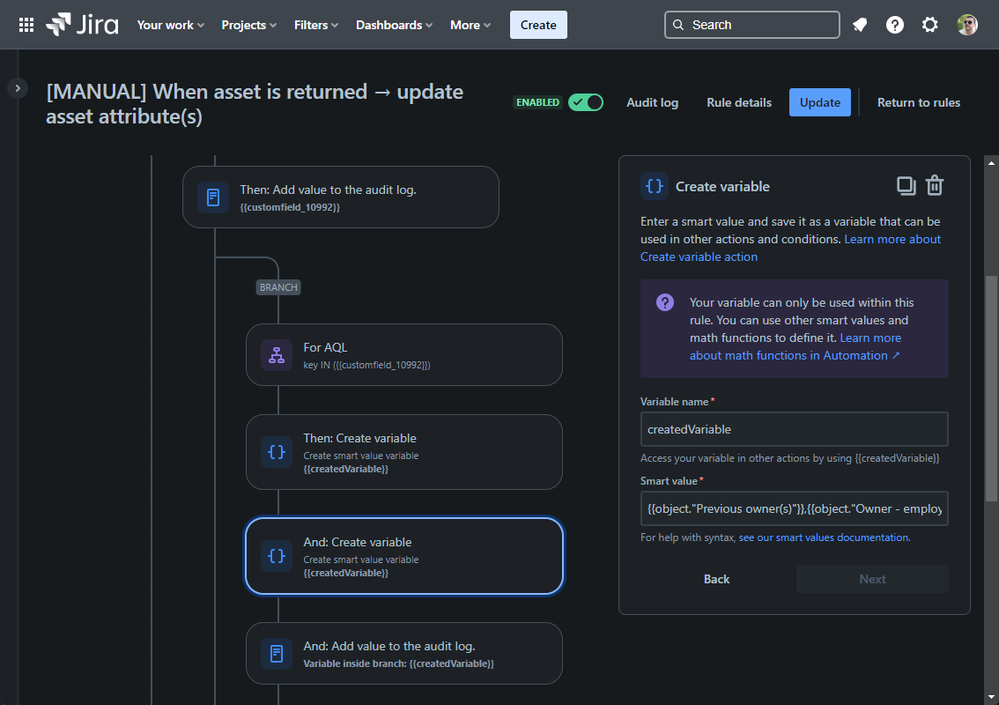Click the scrollbar up arrow
This screenshot has height=705, width=999.
point(991,163)
